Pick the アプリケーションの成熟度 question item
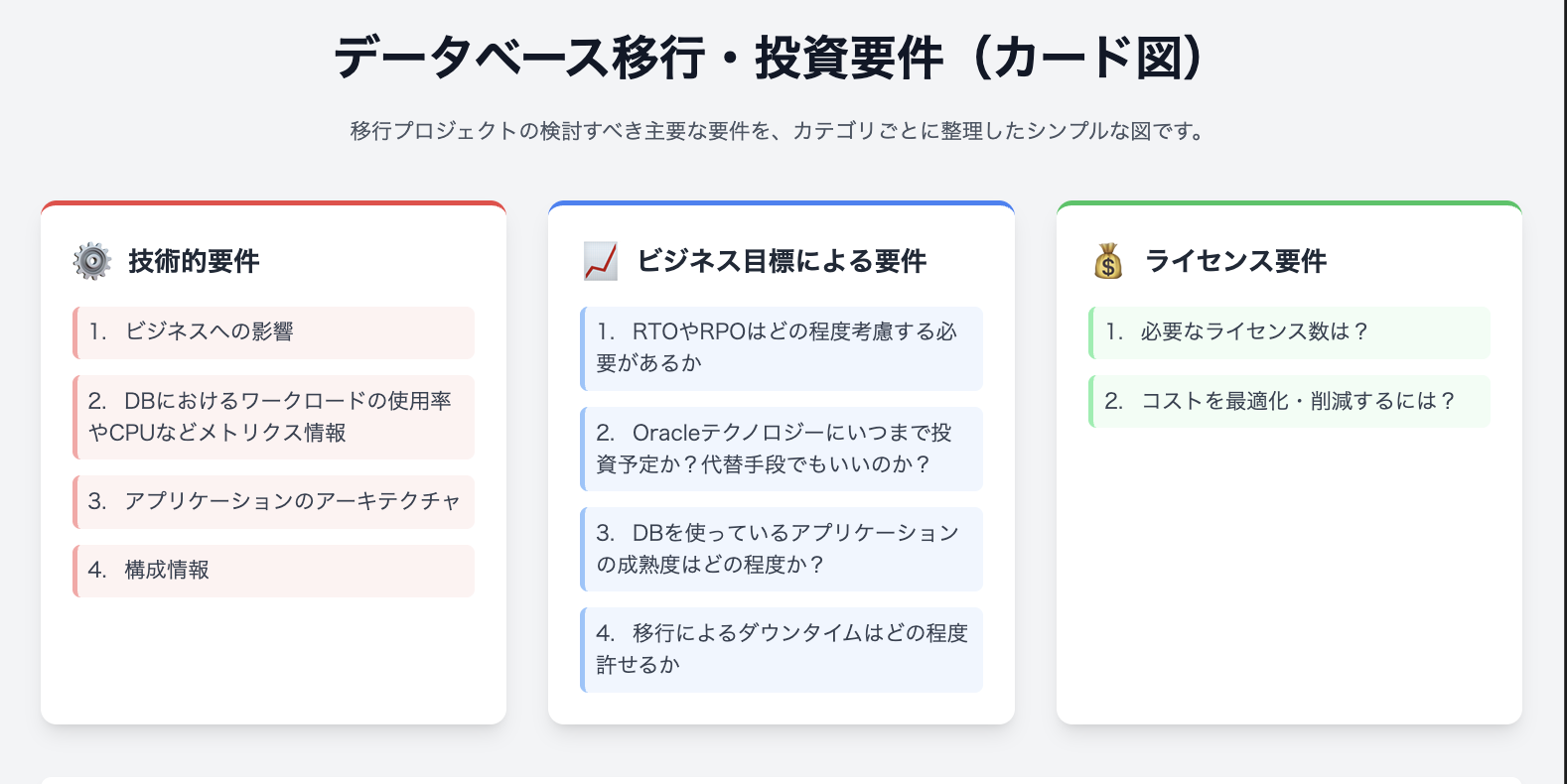The height and width of the screenshot is (784, 1567). coord(782,549)
